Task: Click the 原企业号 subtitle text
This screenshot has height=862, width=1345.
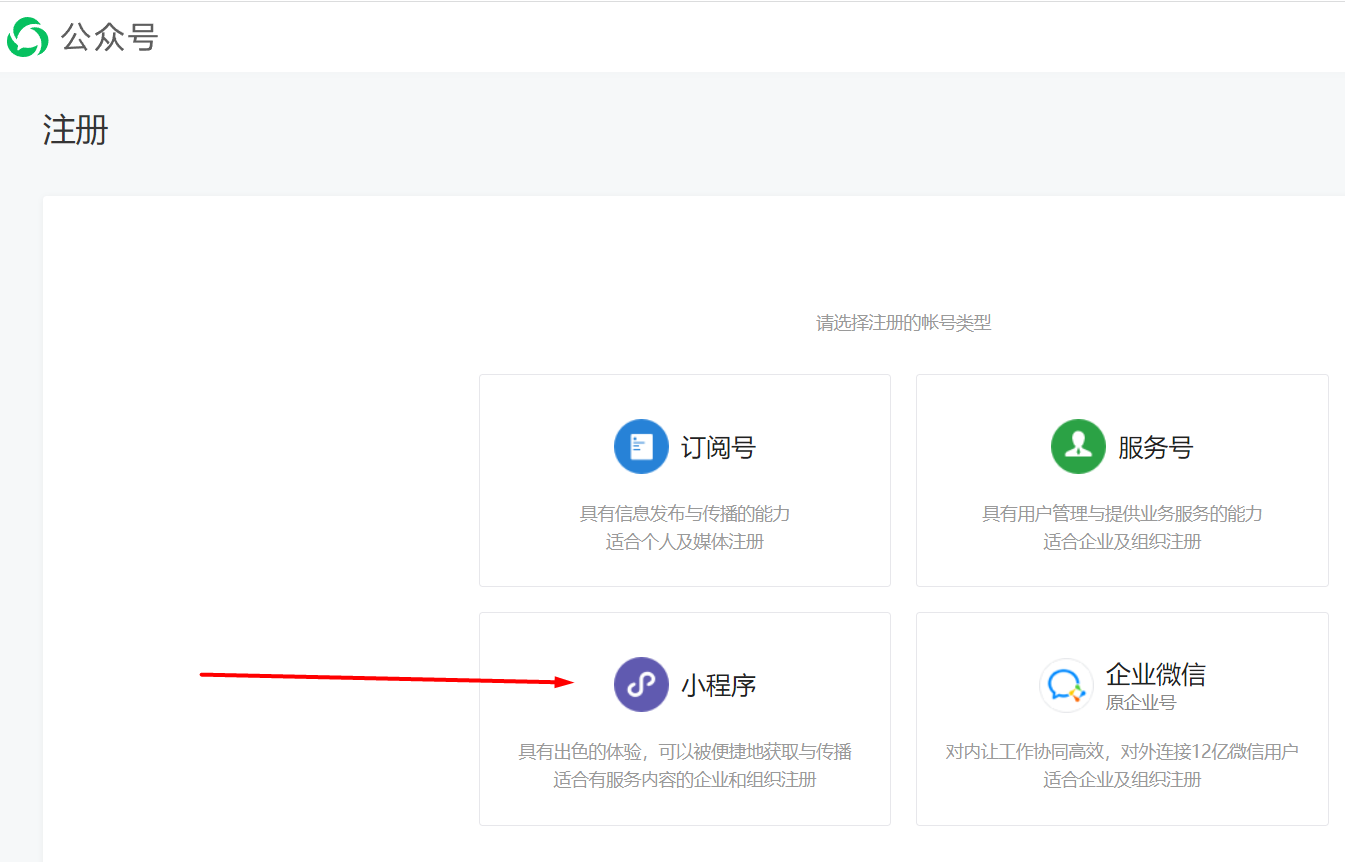Action: [1141, 702]
